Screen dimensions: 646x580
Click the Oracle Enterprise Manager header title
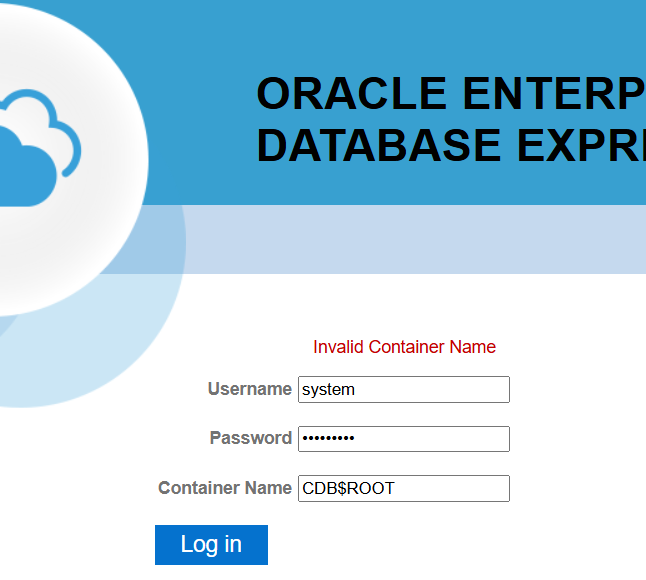point(451,119)
